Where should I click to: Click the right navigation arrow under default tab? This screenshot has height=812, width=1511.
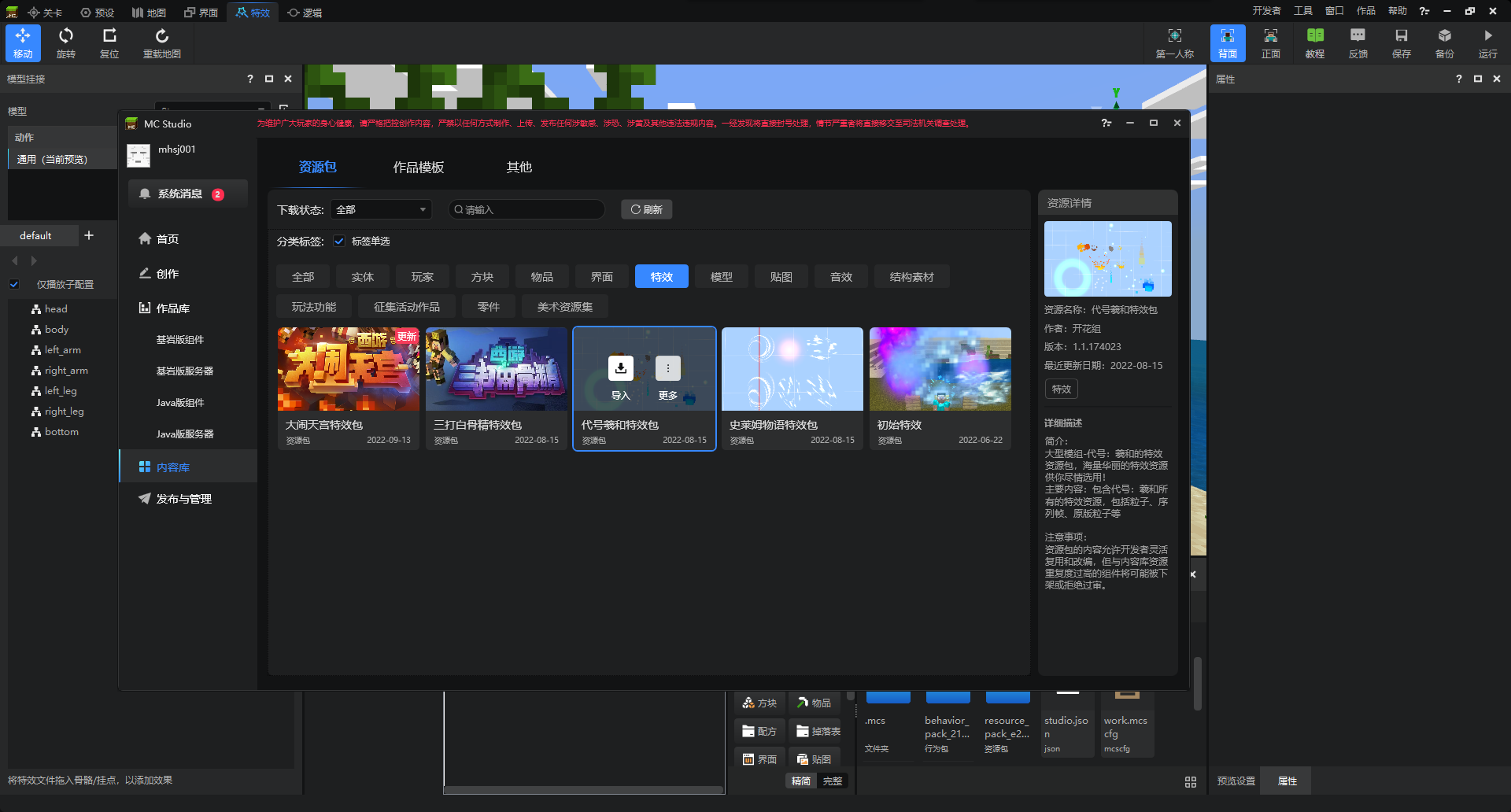coord(34,260)
